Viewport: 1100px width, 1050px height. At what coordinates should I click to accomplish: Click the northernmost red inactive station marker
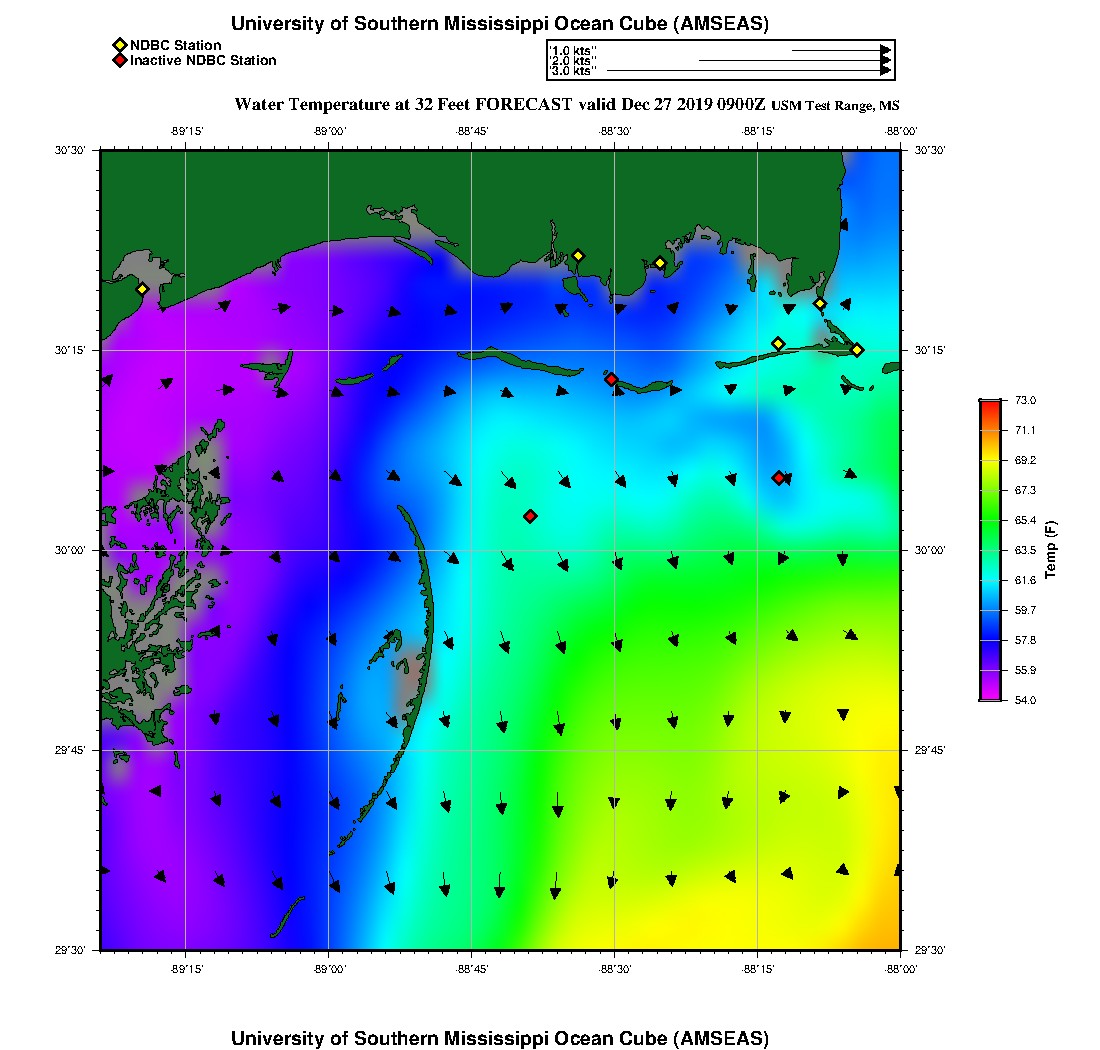[611, 379]
